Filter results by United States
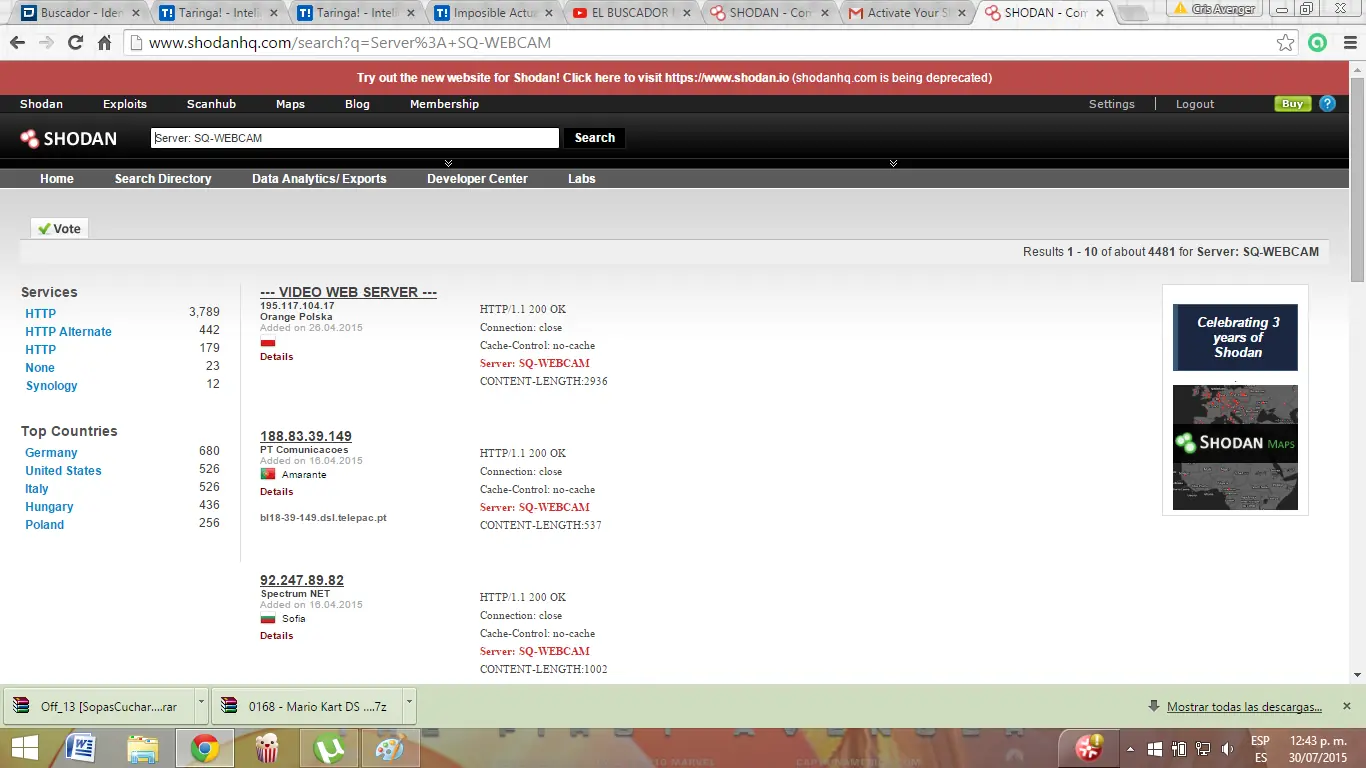This screenshot has height=768, width=1366. (63, 471)
